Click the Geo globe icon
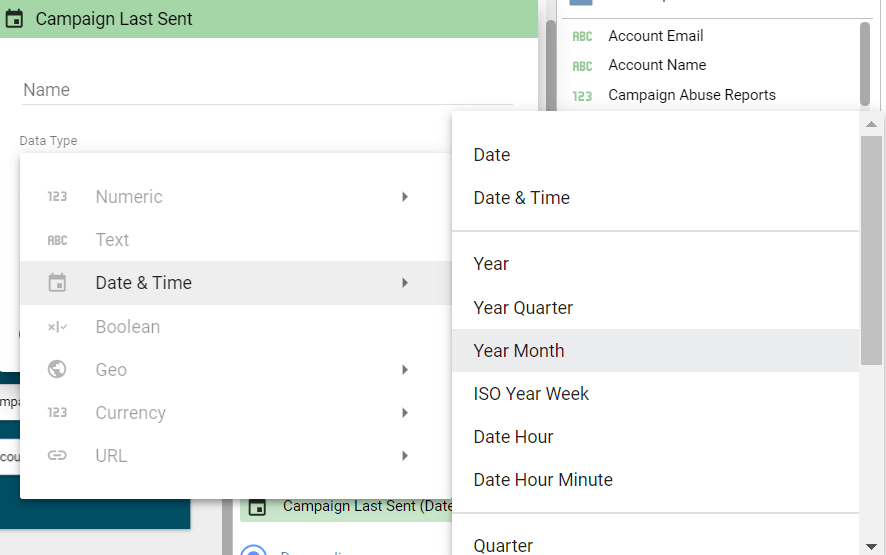 [58, 370]
